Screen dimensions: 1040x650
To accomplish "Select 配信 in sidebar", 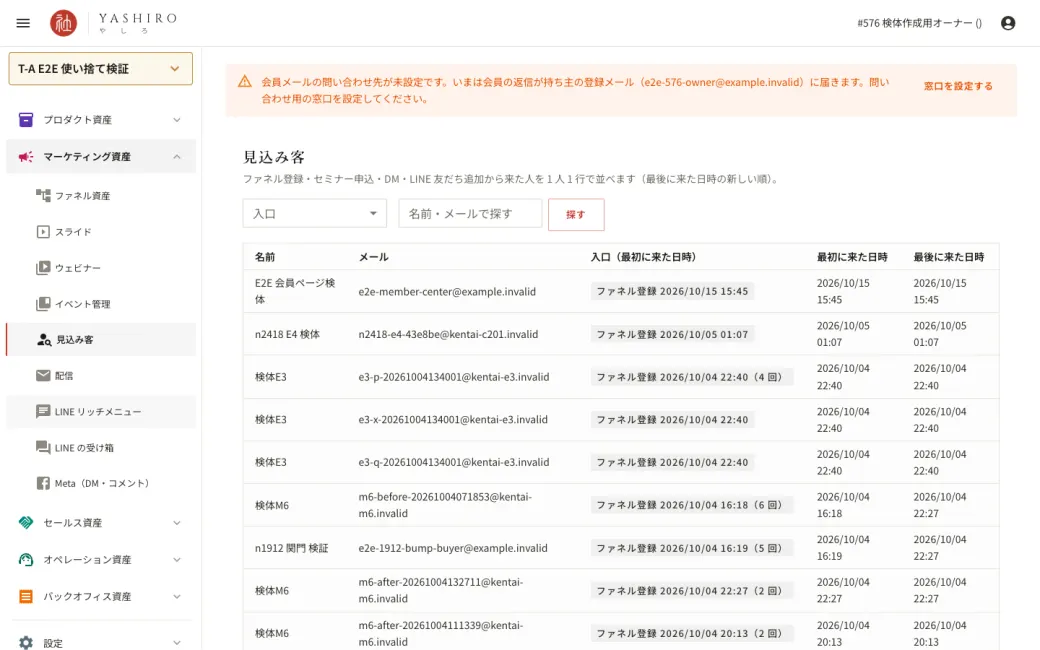I will pyautogui.click(x=101, y=375).
